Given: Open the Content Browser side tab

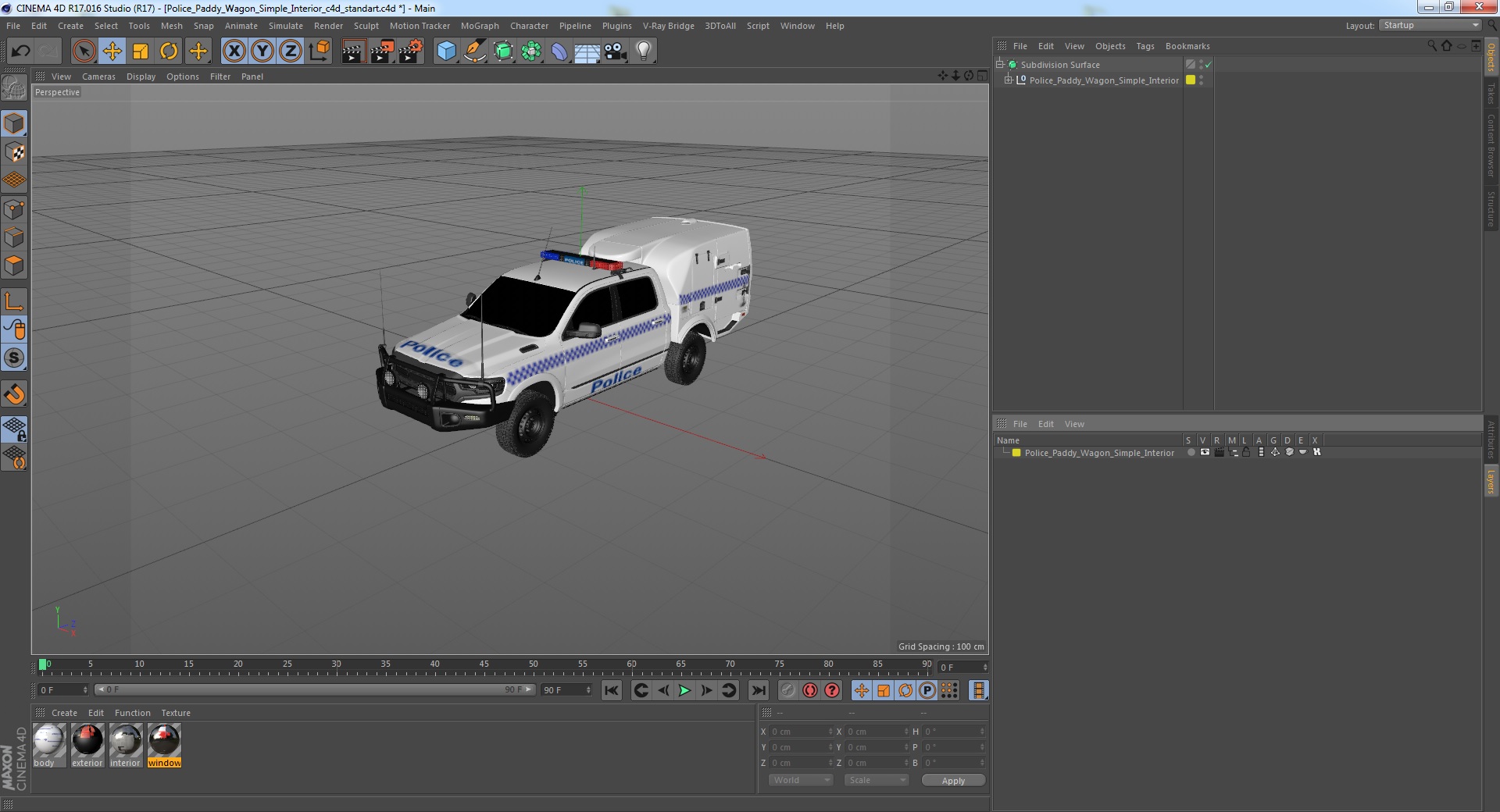Looking at the screenshot, I should tap(1491, 145).
